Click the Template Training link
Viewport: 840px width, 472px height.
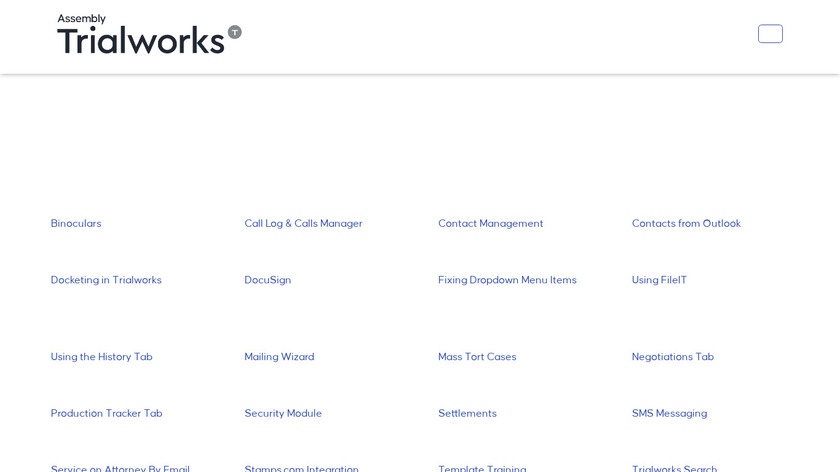coord(482,468)
